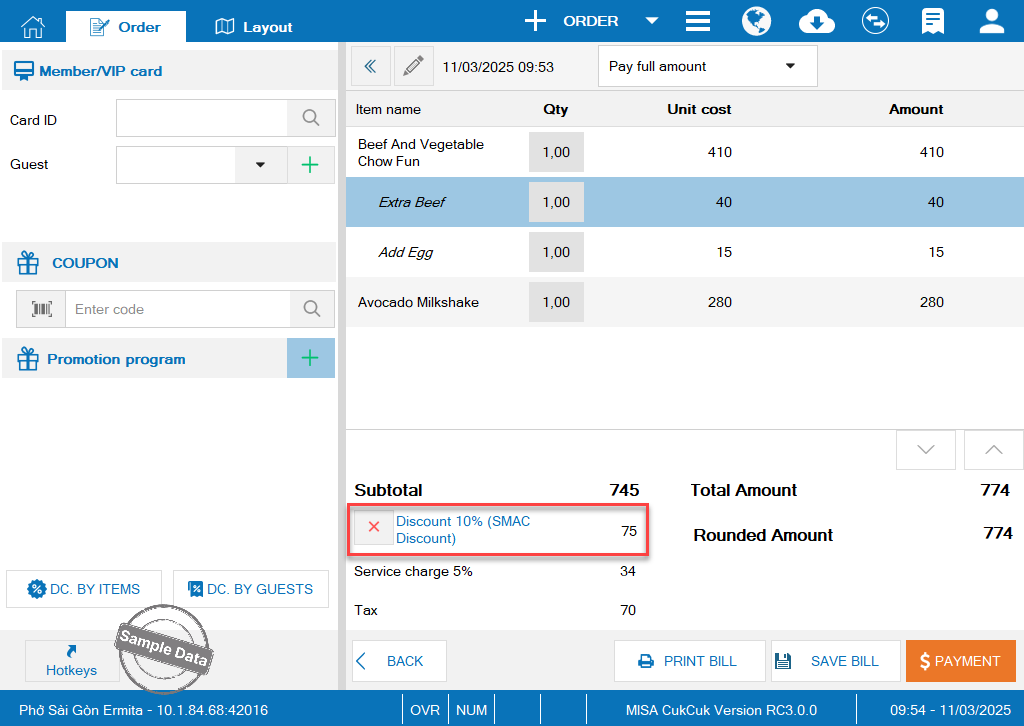Type in the coupon Enter code field
This screenshot has height=726, width=1024.
click(178, 309)
